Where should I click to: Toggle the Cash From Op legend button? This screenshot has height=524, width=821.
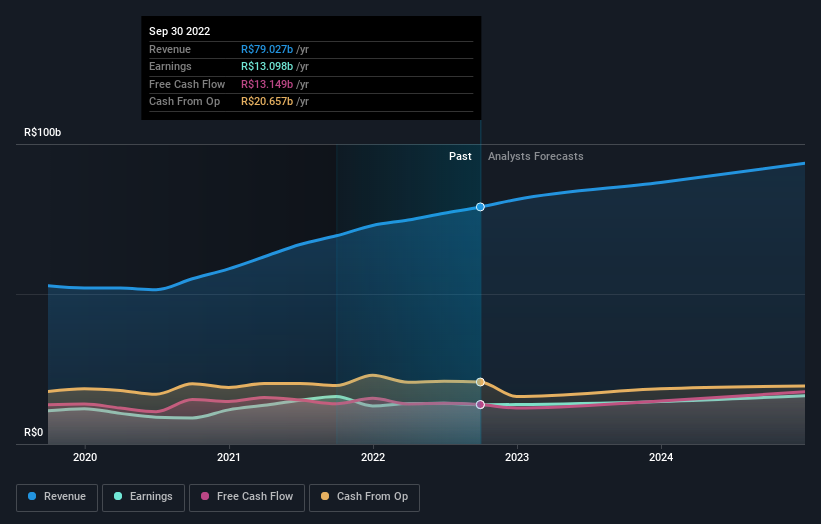[x=364, y=497]
